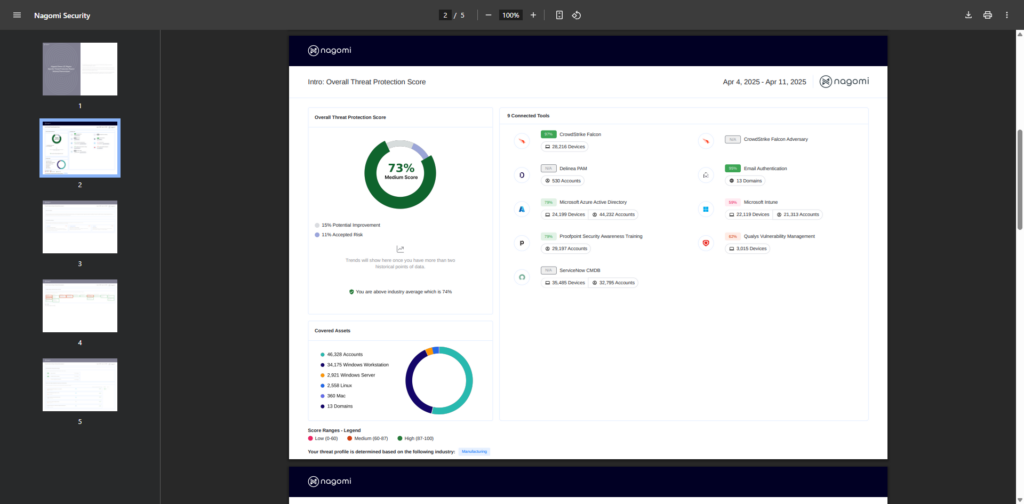Open the sidebar hamburger menu

[17, 15]
